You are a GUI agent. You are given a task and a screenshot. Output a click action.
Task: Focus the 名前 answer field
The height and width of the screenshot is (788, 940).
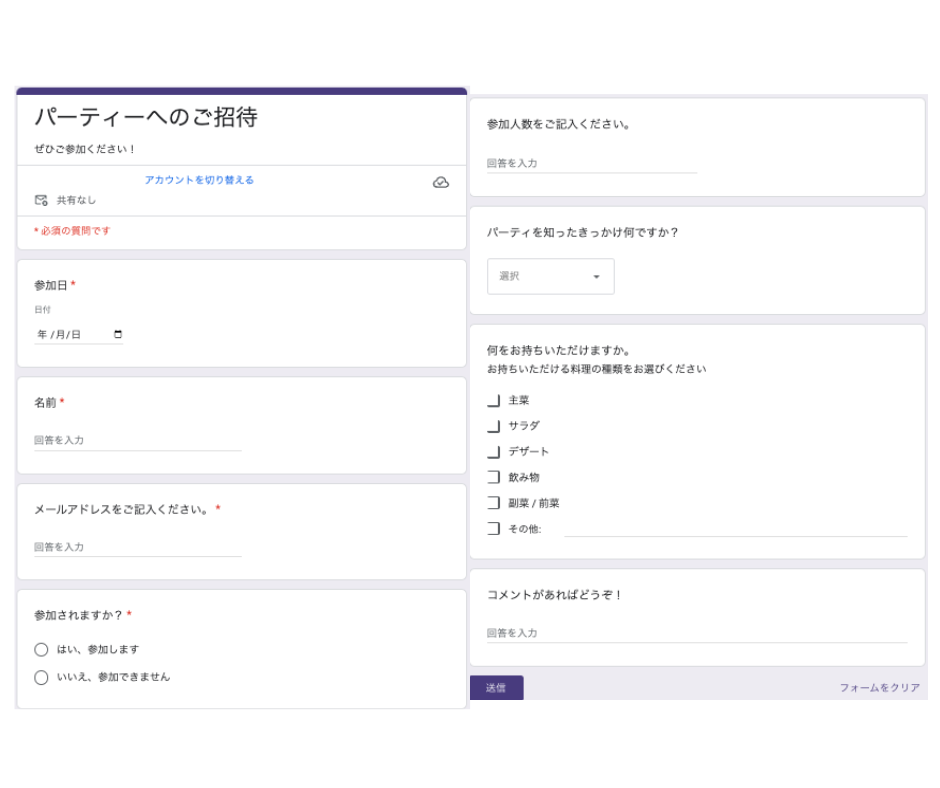138,441
